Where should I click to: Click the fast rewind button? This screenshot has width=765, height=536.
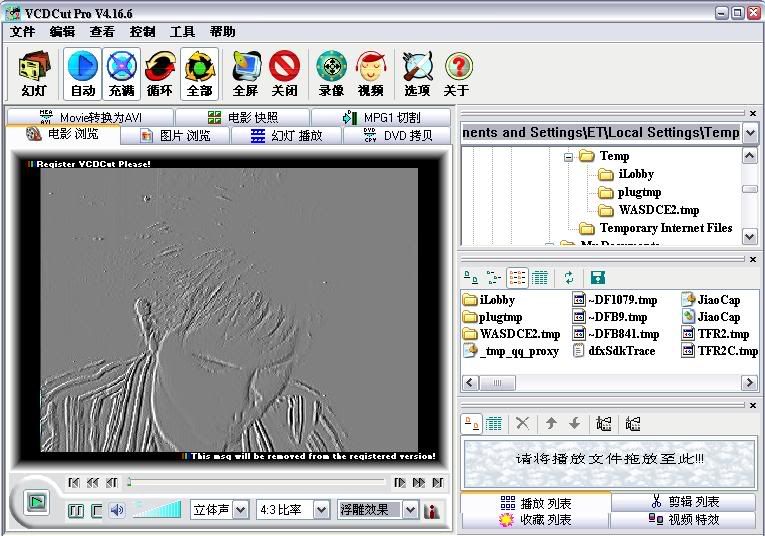(93, 482)
